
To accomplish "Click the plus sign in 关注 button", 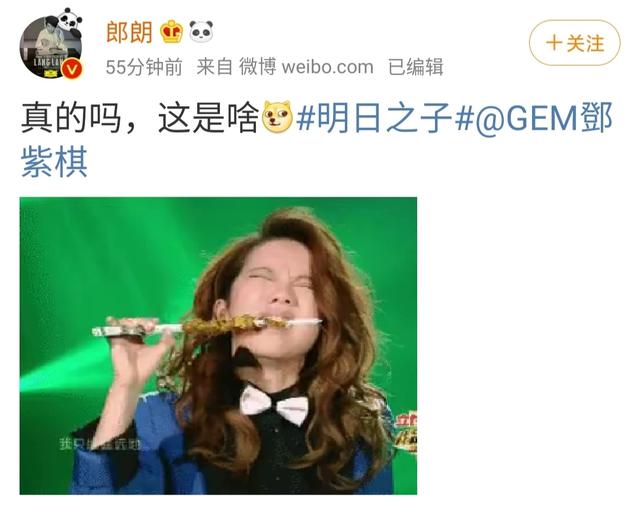I will click(554, 43).
